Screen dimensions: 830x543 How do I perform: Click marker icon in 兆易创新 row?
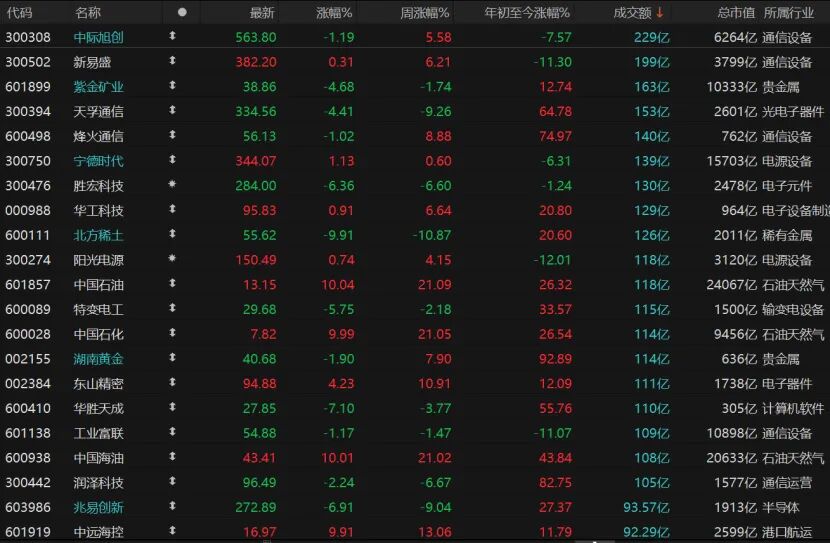[172, 506]
